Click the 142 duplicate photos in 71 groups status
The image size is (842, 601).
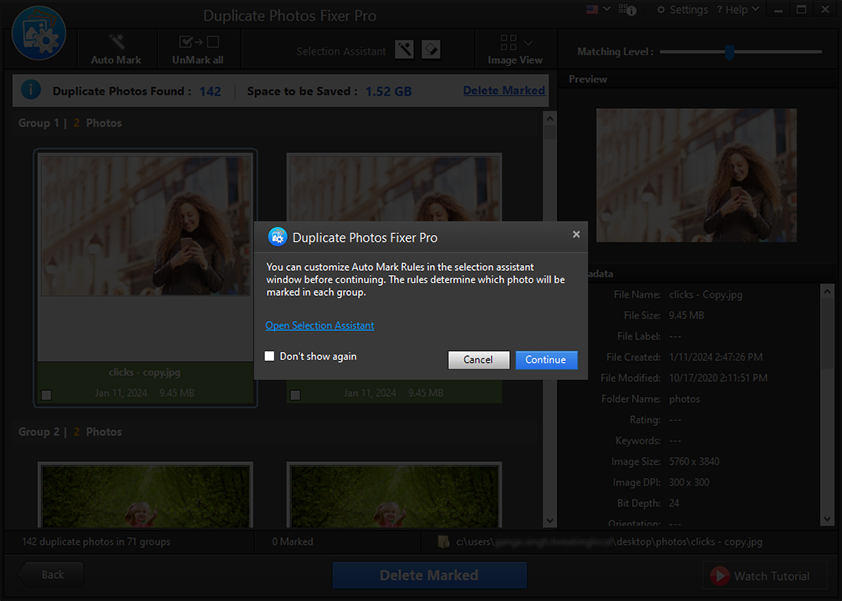point(96,541)
